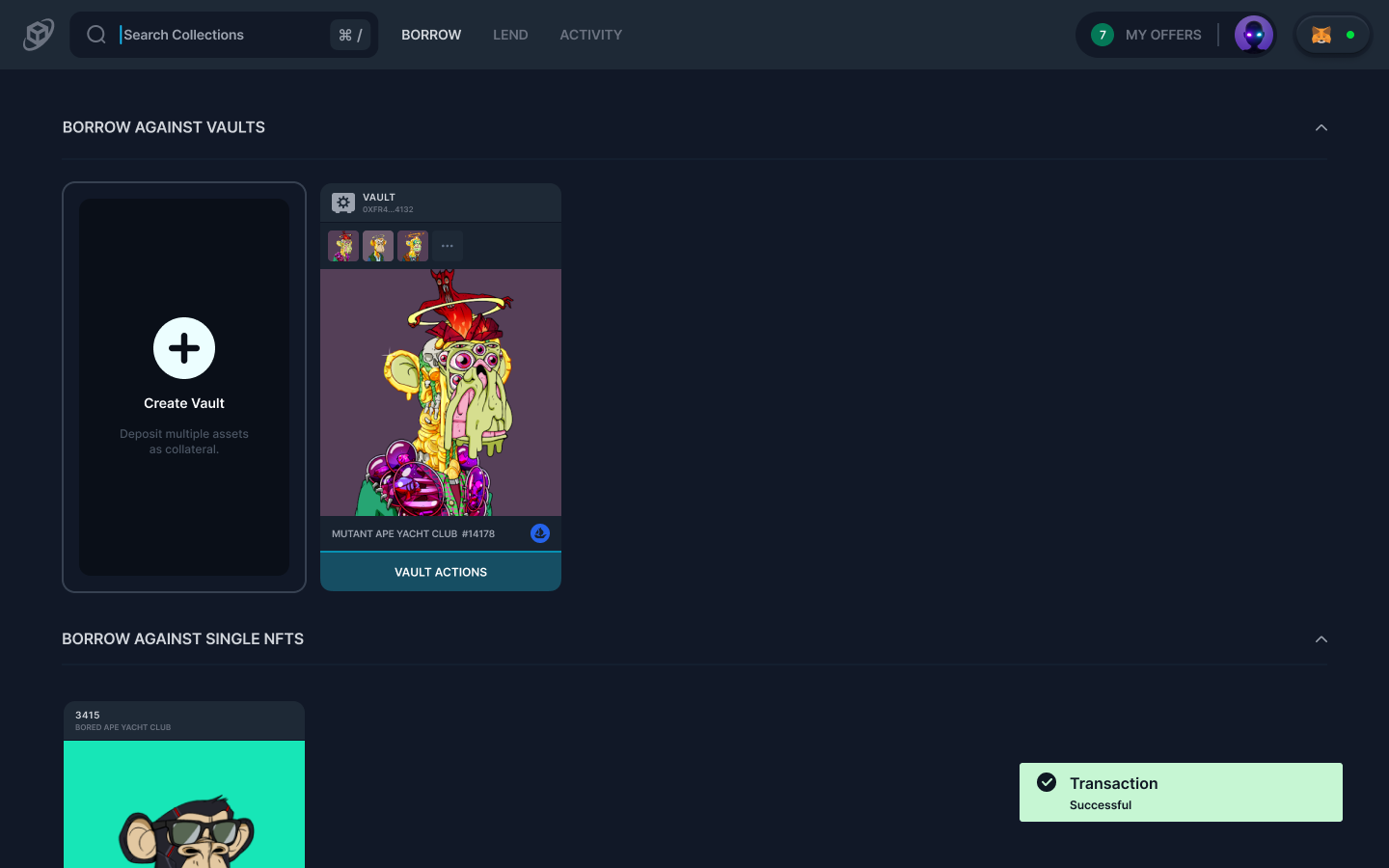Click the green wallet connection status dot
Image resolution: width=1389 pixels, height=868 pixels.
[x=1350, y=35]
